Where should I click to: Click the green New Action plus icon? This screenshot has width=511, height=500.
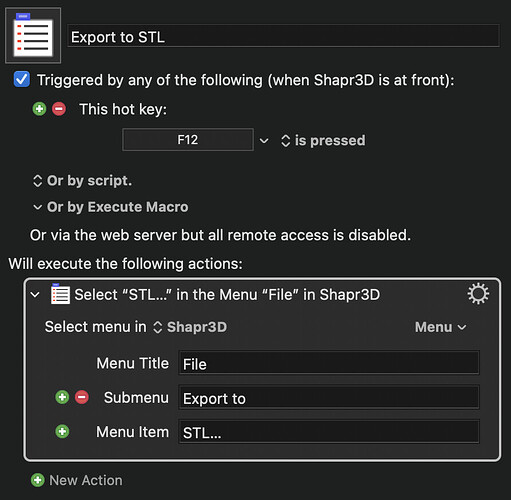pyautogui.click(x=38, y=480)
